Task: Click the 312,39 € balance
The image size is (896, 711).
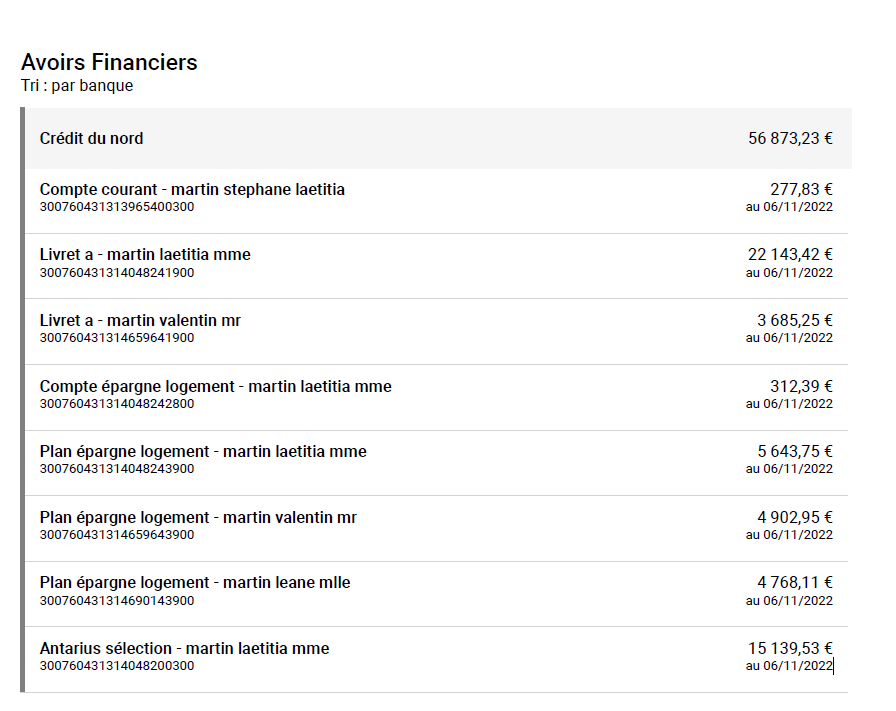Action: click(x=801, y=386)
